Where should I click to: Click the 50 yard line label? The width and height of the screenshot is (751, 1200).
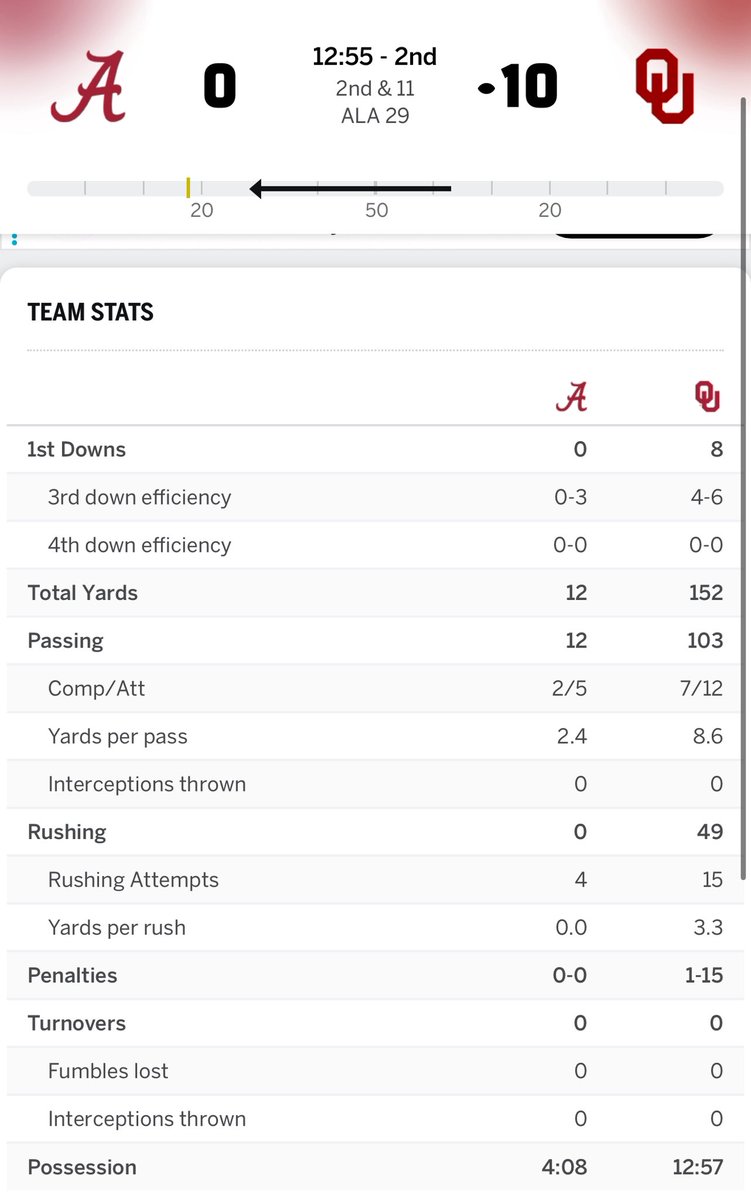click(x=376, y=210)
